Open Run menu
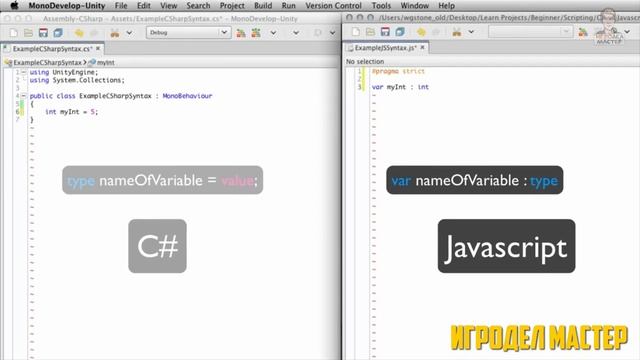 (289, 6)
